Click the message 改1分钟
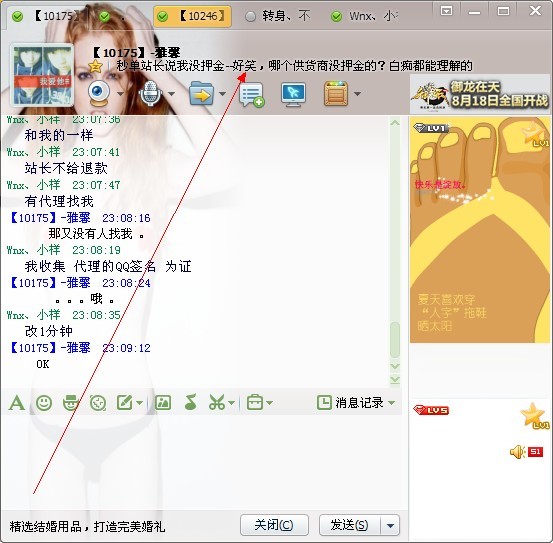Viewport: 553px width, 543px height. point(48,331)
